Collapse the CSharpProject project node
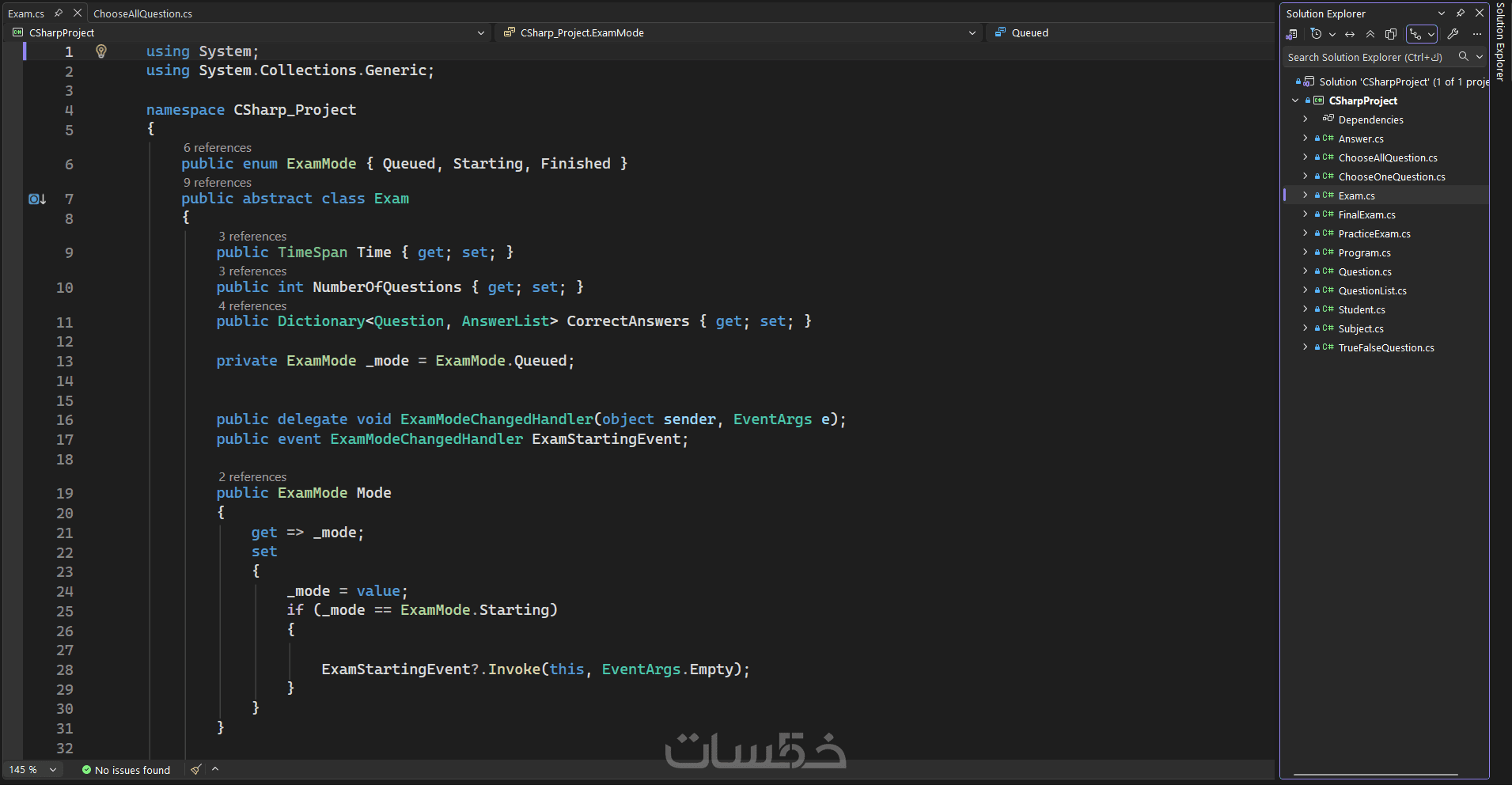 tap(1295, 100)
